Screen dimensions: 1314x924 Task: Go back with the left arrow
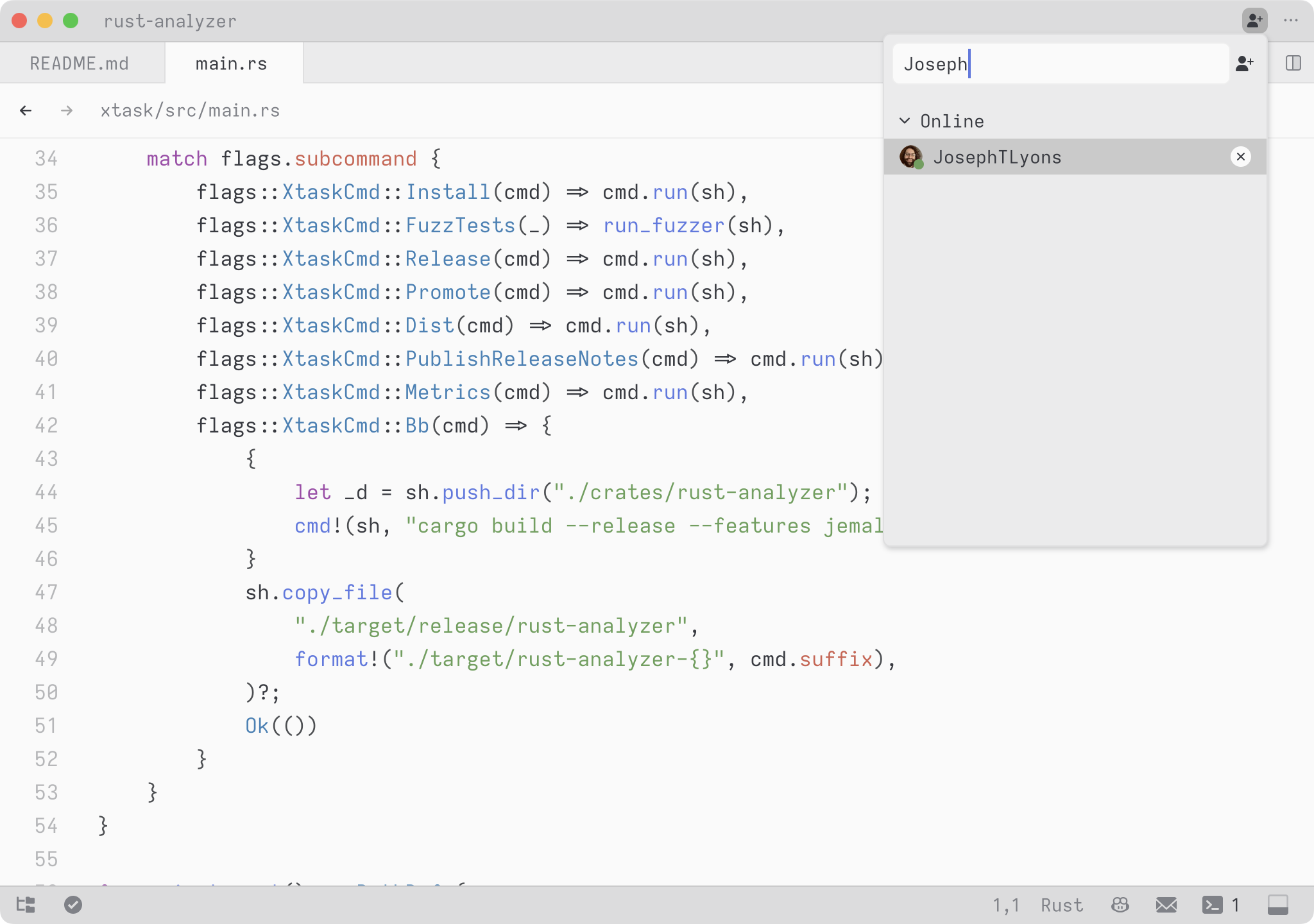tap(26, 110)
